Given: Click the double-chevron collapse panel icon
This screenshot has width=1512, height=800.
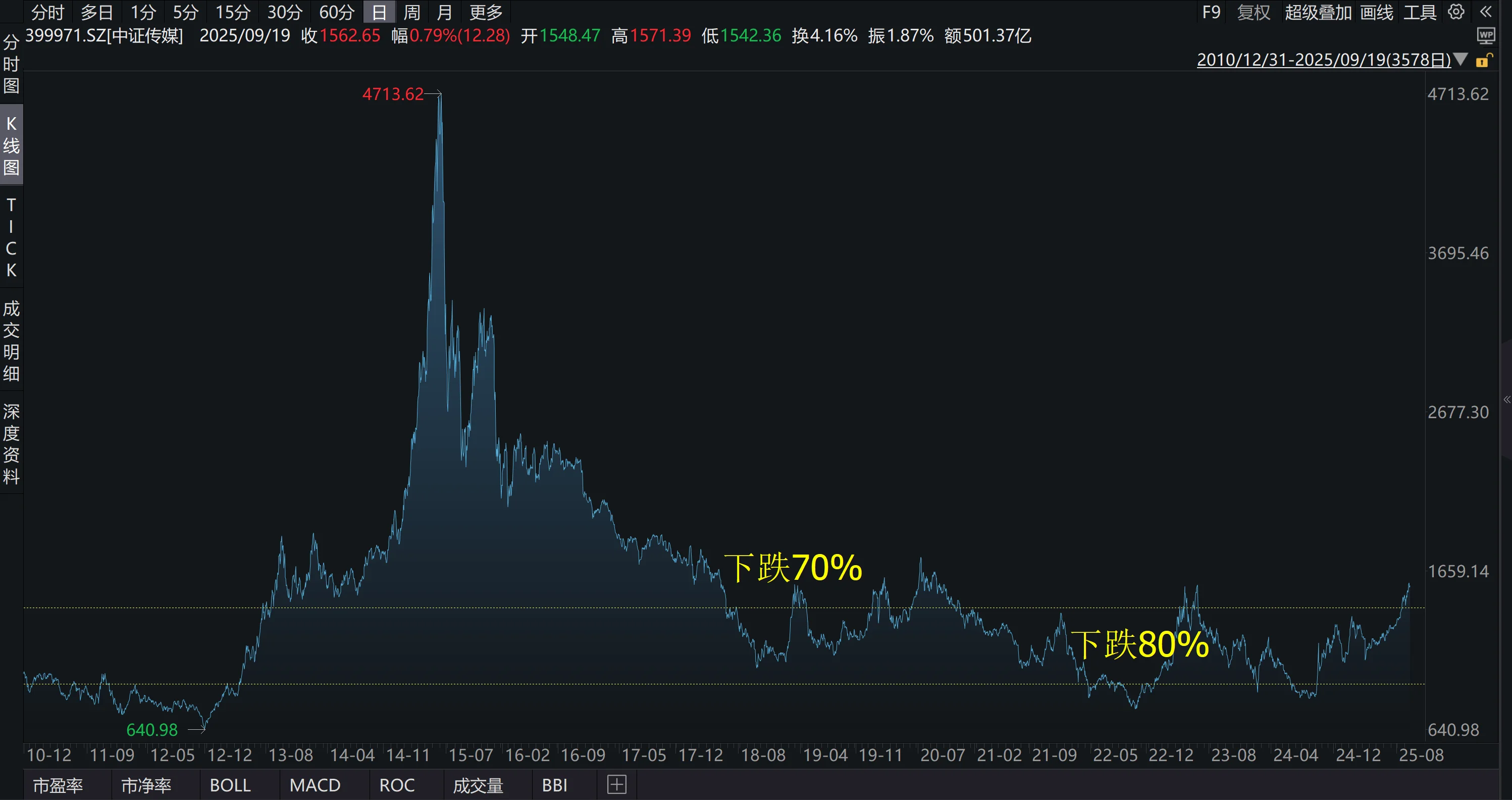Looking at the screenshot, I should pos(1486,12).
